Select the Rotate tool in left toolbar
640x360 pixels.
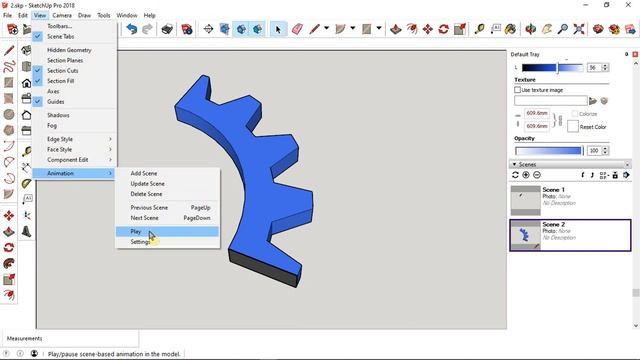tap(9, 247)
